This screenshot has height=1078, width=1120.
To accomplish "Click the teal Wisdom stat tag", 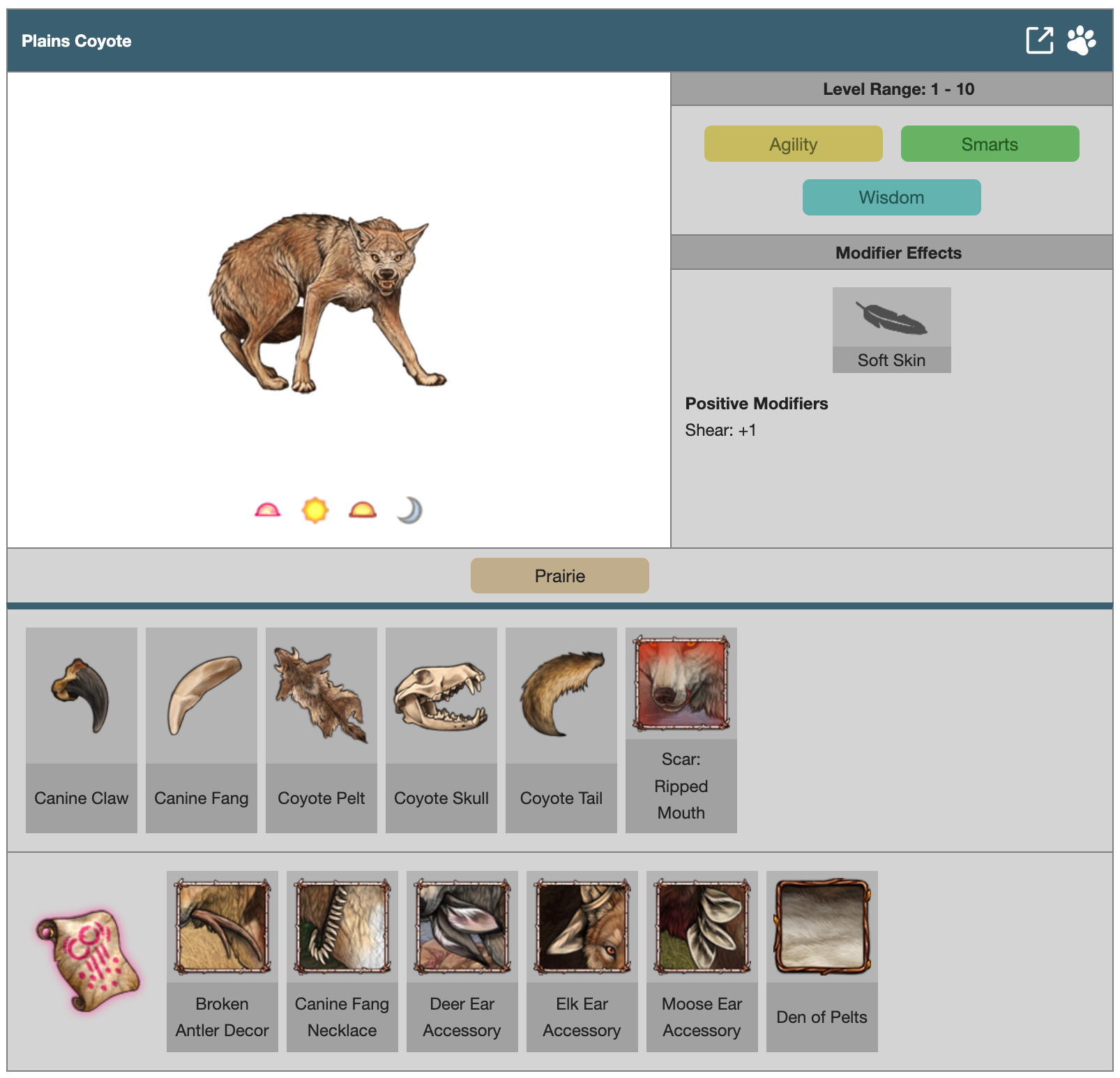I will point(891,197).
